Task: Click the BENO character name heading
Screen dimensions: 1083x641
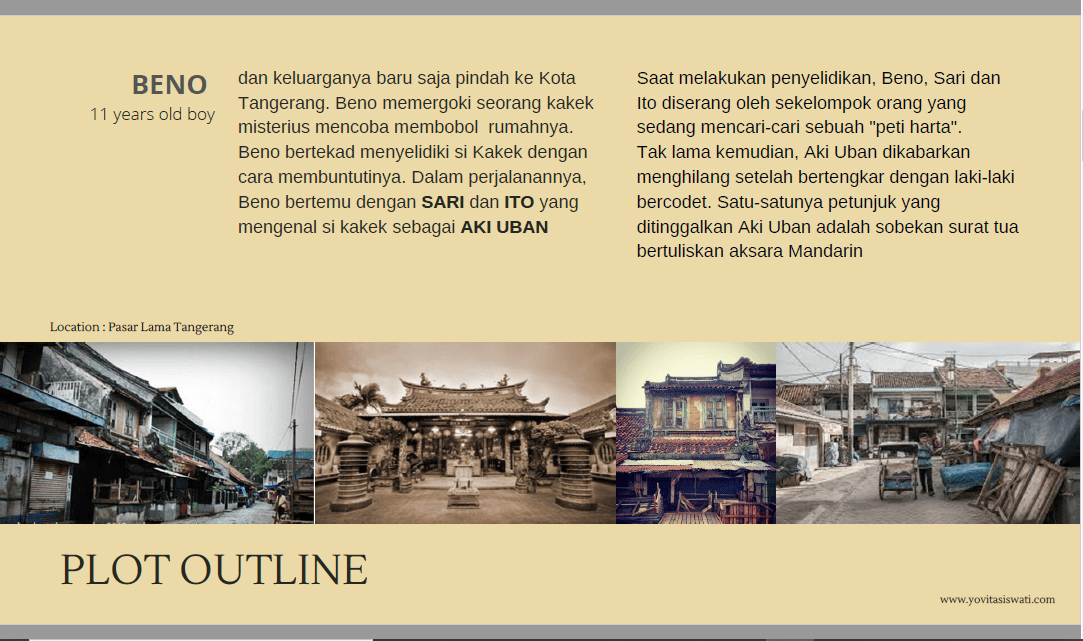Action: click(x=169, y=85)
